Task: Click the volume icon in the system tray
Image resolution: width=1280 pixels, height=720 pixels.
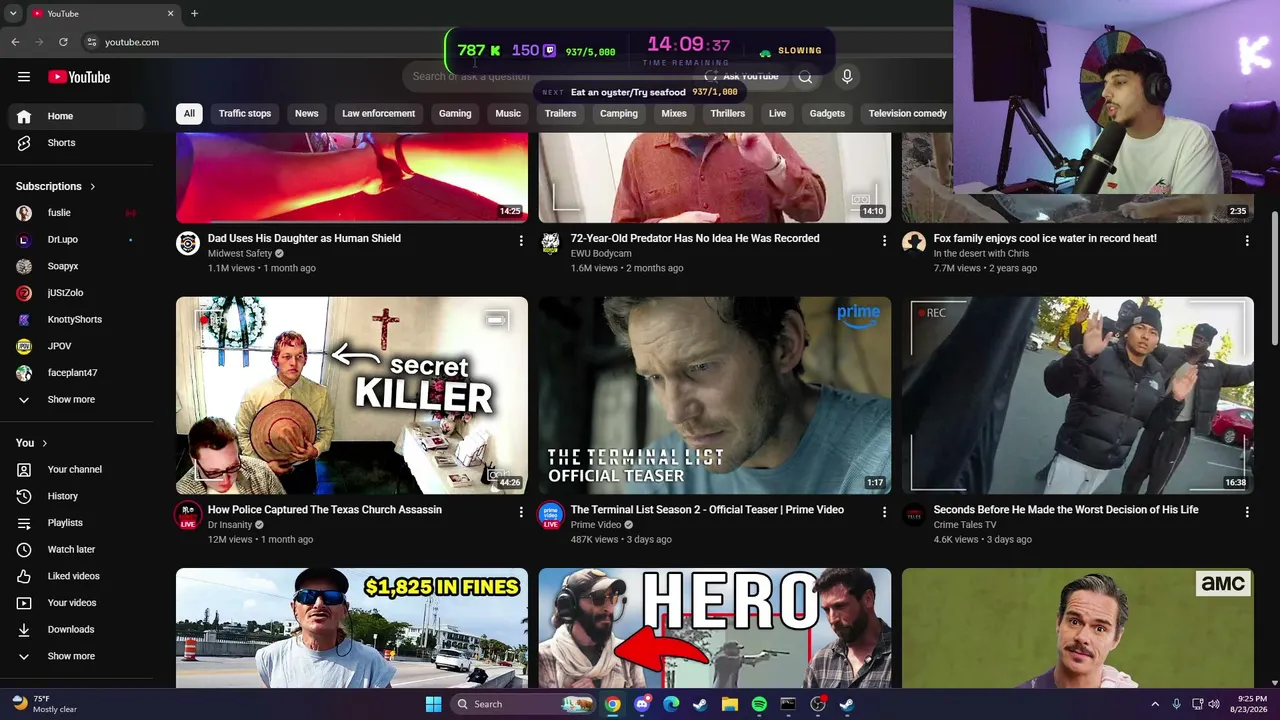Action: pyautogui.click(x=1214, y=704)
